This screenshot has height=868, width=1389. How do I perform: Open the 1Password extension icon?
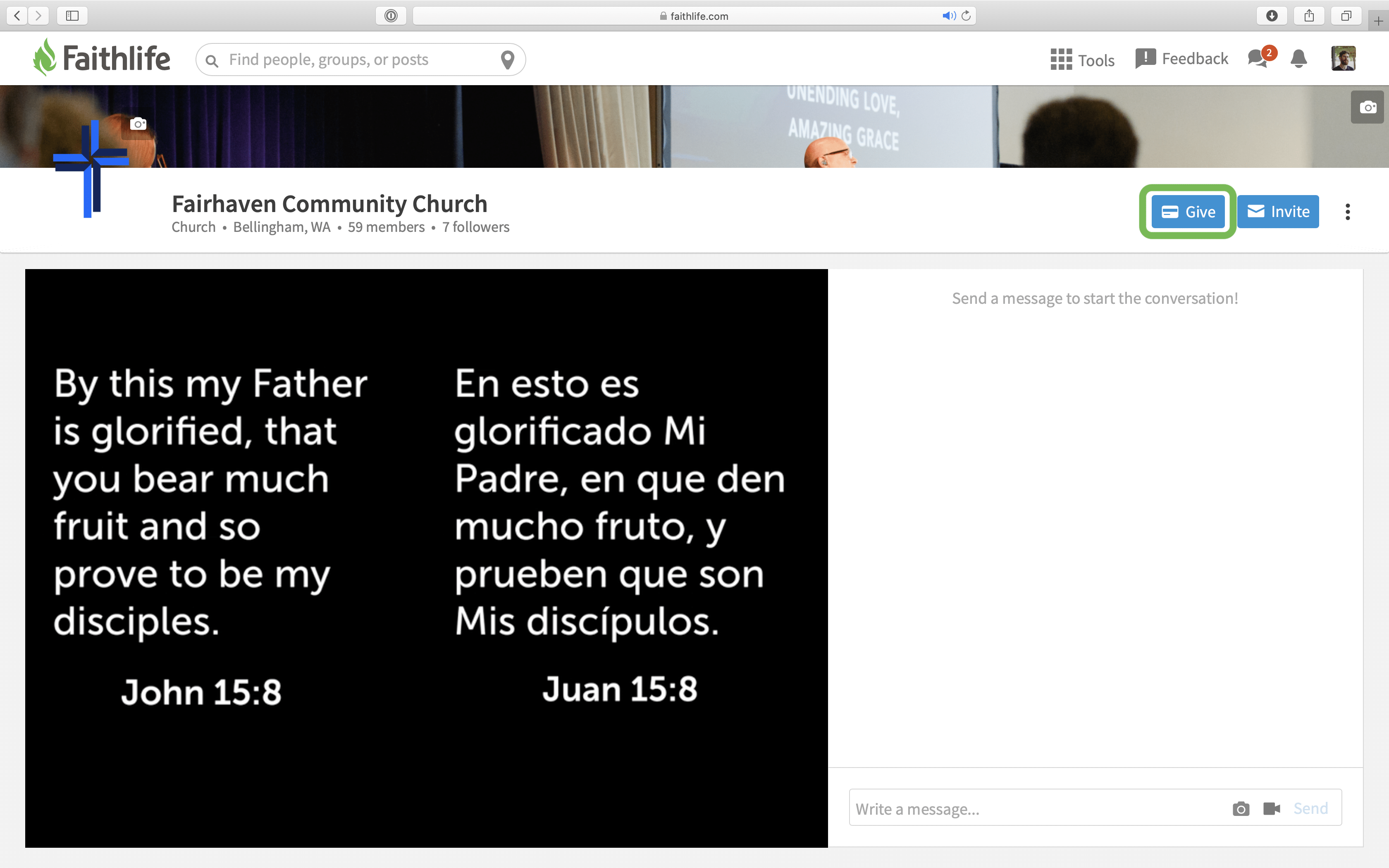(x=391, y=16)
